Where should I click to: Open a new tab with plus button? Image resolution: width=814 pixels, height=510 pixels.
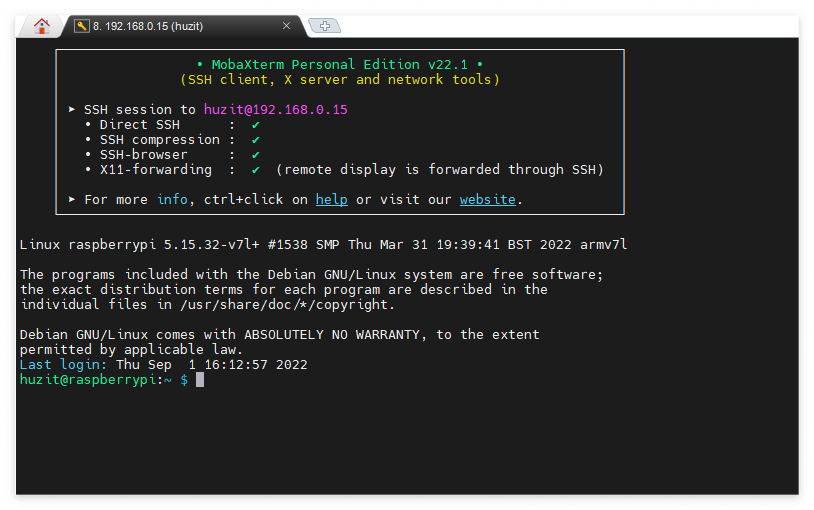point(324,25)
